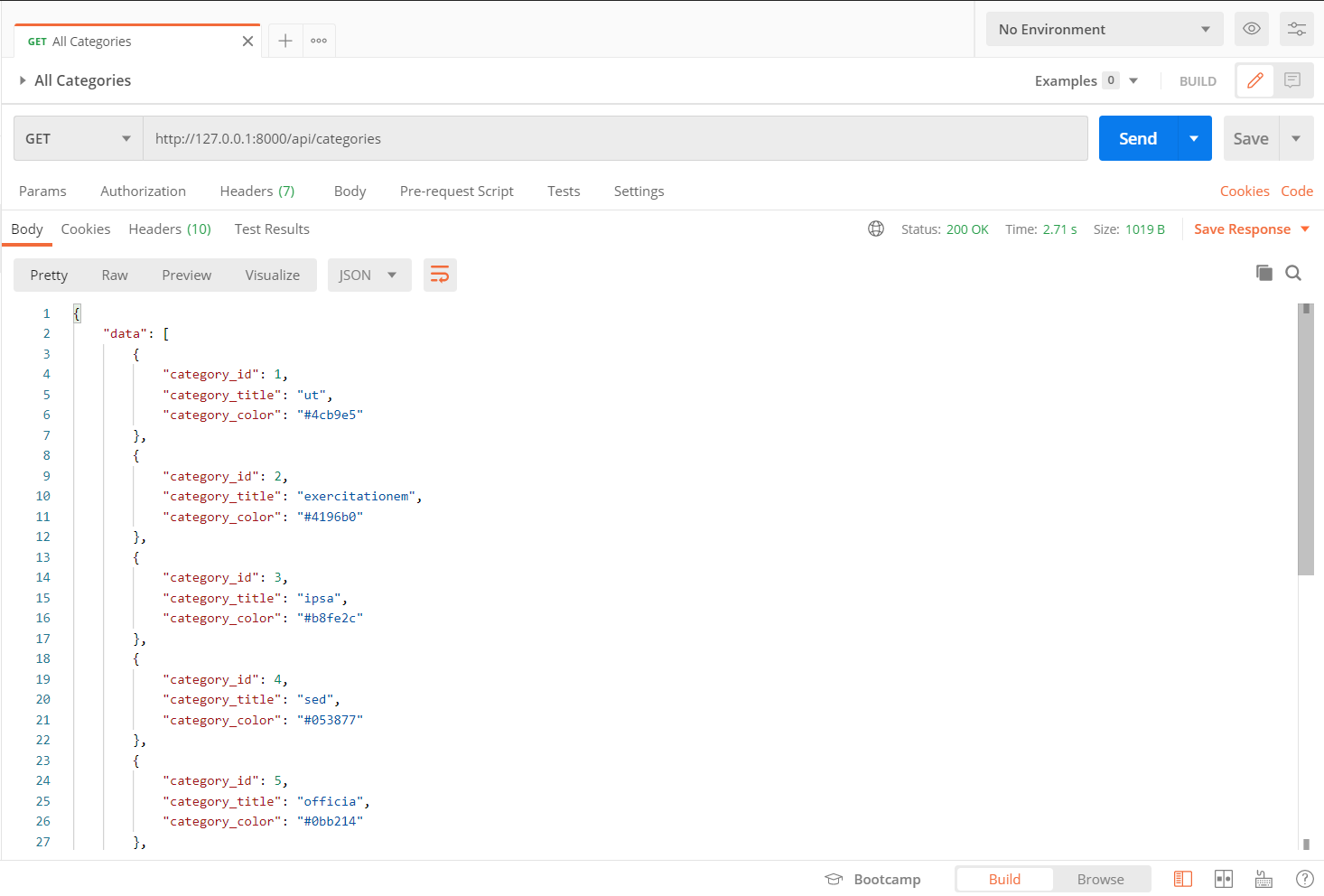This screenshot has width=1324, height=896.
Task: Search the response with the magnifier icon
Action: tap(1293, 273)
